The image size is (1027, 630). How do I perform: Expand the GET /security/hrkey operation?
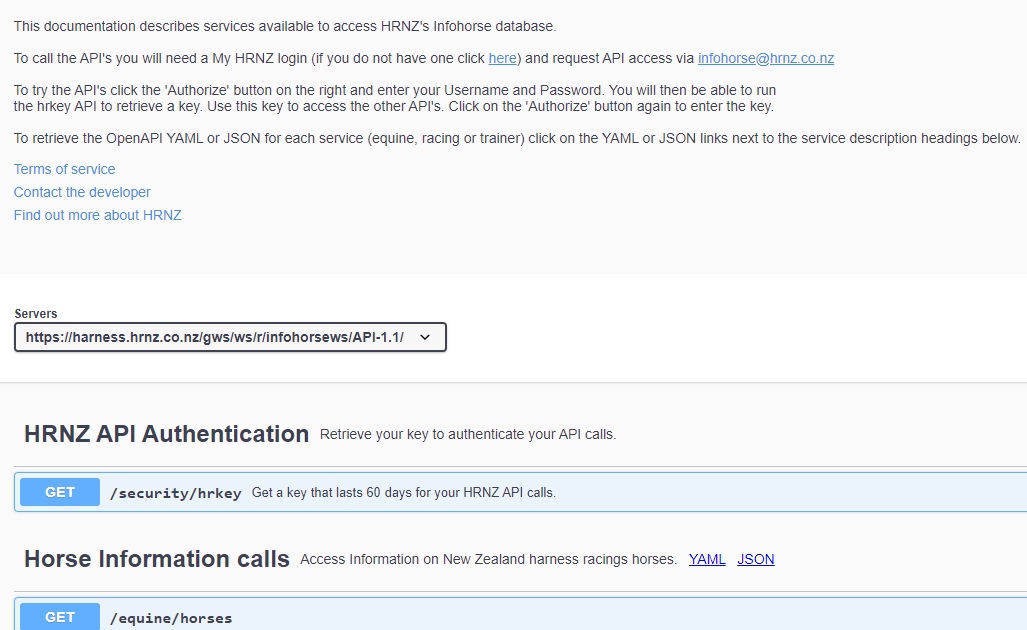[521, 492]
